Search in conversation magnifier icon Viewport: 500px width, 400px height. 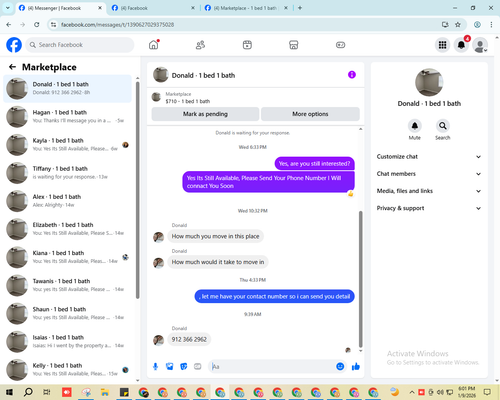[x=443, y=126]
